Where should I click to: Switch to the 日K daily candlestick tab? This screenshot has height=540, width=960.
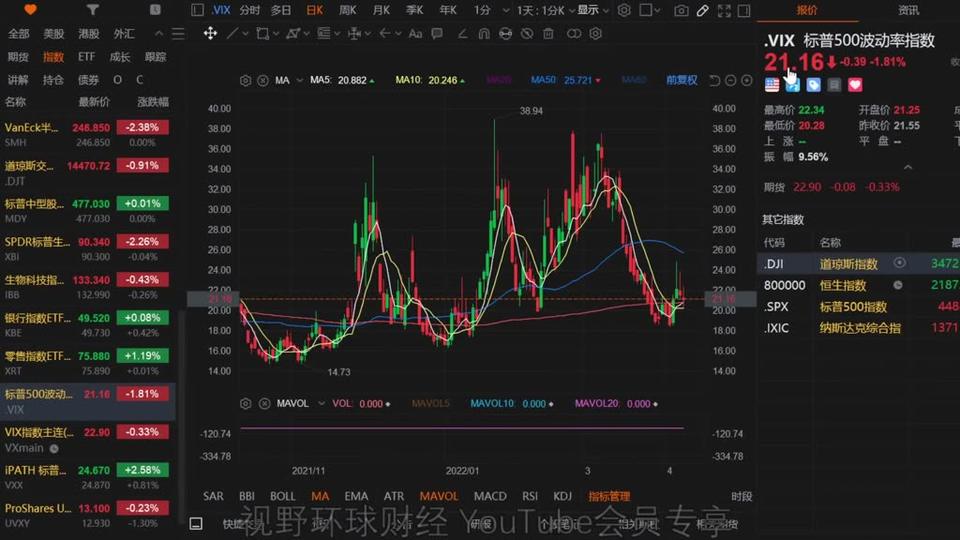(315, 10)
